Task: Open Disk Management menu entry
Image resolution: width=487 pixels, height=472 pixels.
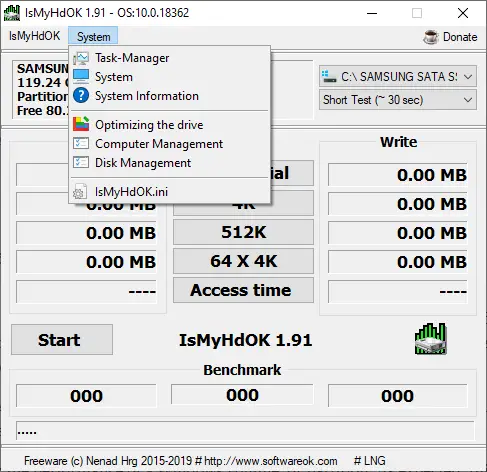Action: (x=169, y=163)
